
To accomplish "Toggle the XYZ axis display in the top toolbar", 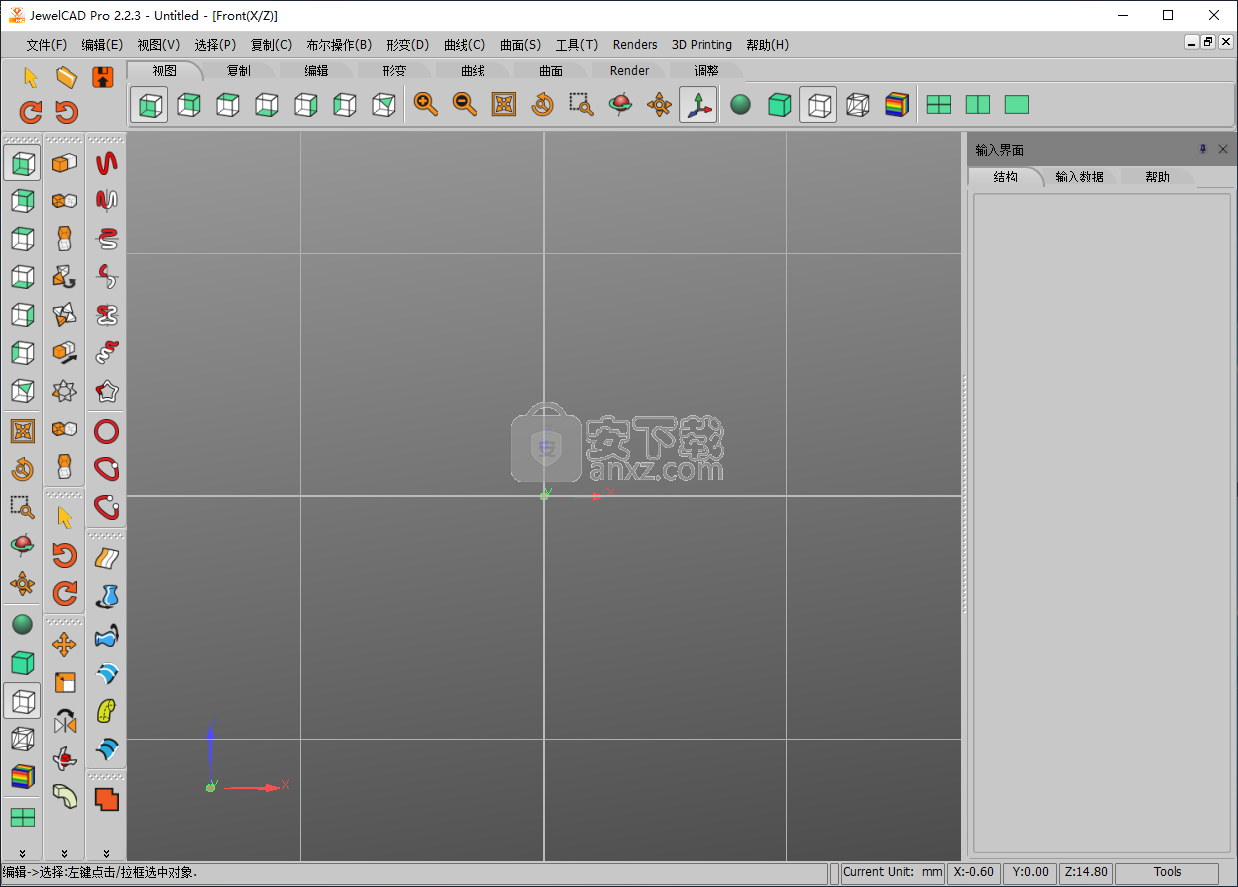I will coord(698,105).
